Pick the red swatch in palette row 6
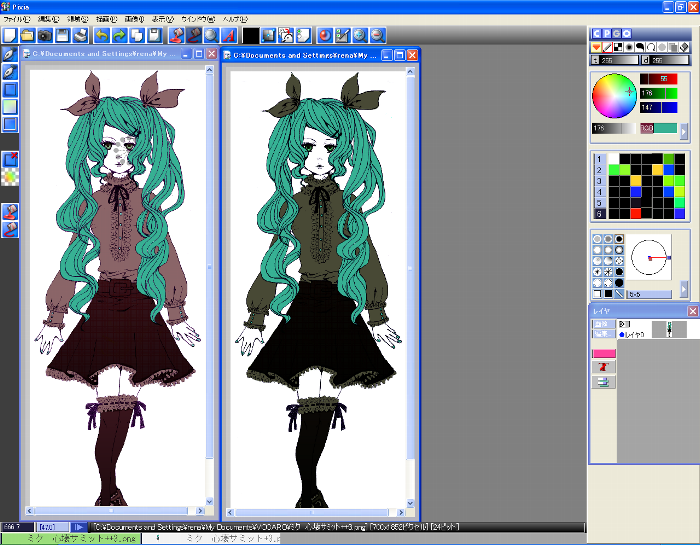This screenshot has width=700, height=545. point(636,214)
